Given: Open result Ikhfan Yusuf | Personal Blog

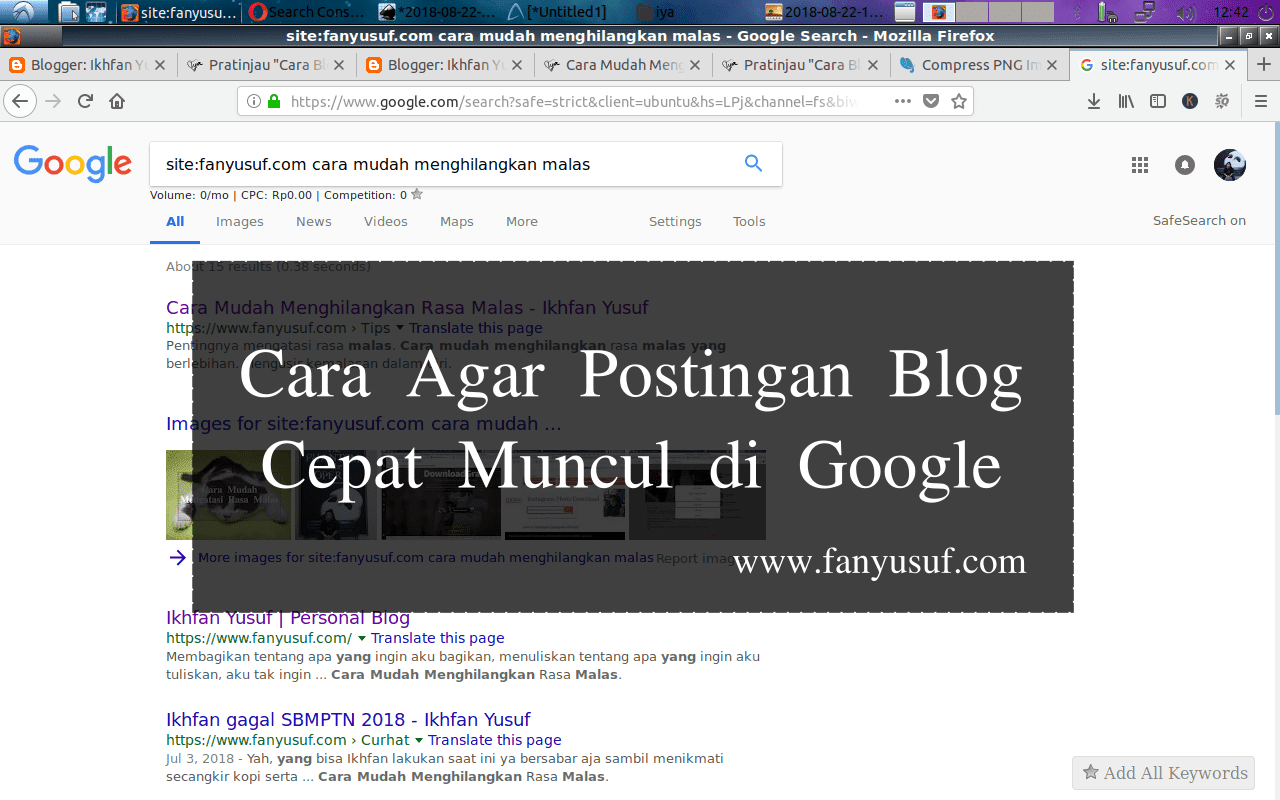Looking at the screenshot, I should tap(288, 617).
